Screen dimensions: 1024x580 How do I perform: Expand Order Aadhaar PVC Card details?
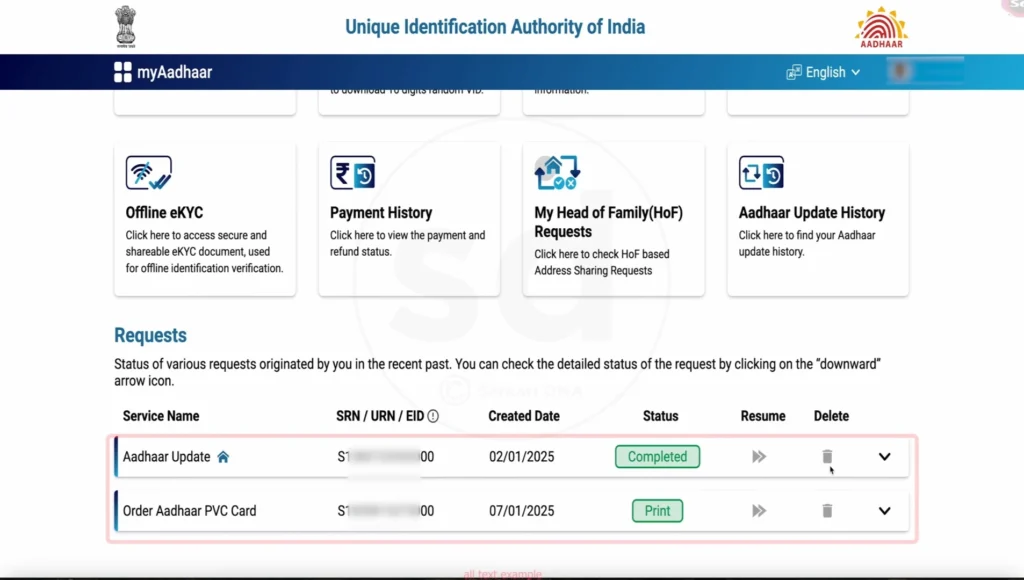coord(884,511)
